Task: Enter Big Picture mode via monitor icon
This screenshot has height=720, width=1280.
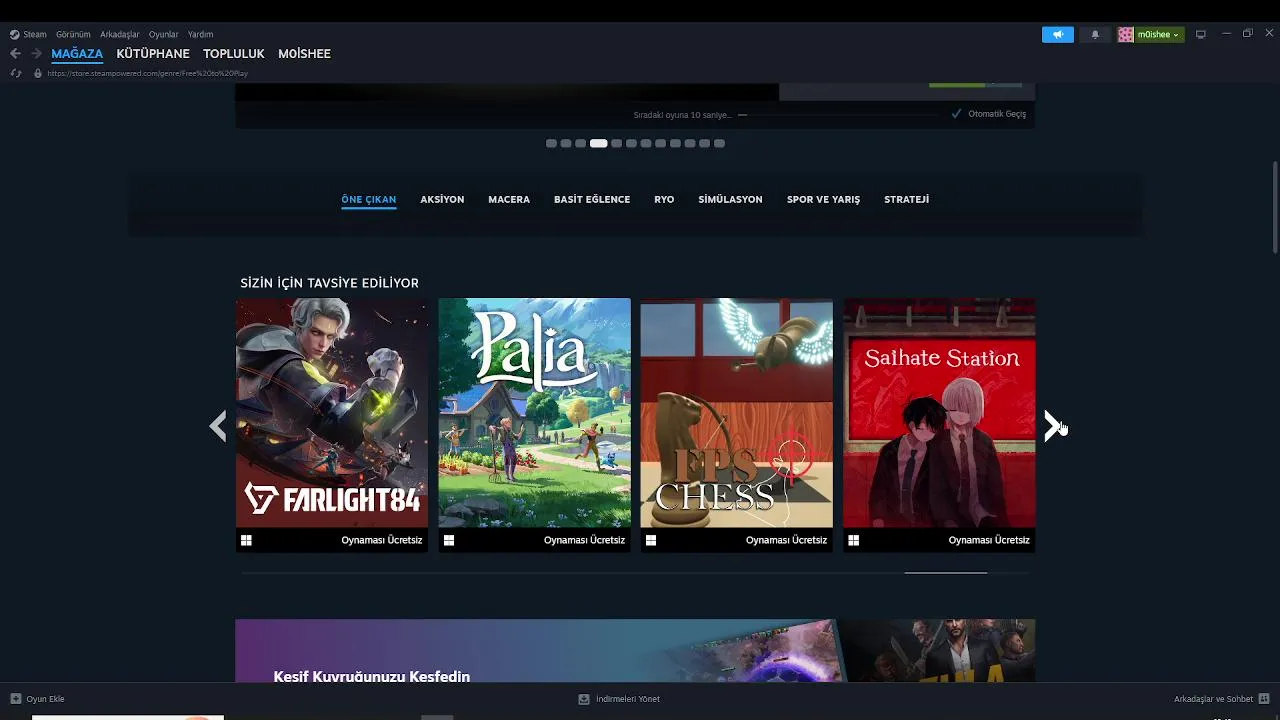Action: click(1201, 34)
